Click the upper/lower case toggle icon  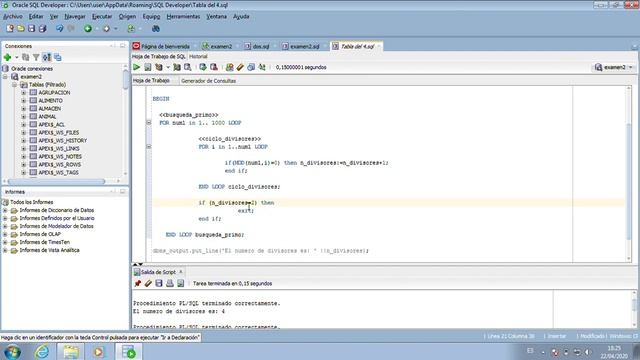coord(262,67)
